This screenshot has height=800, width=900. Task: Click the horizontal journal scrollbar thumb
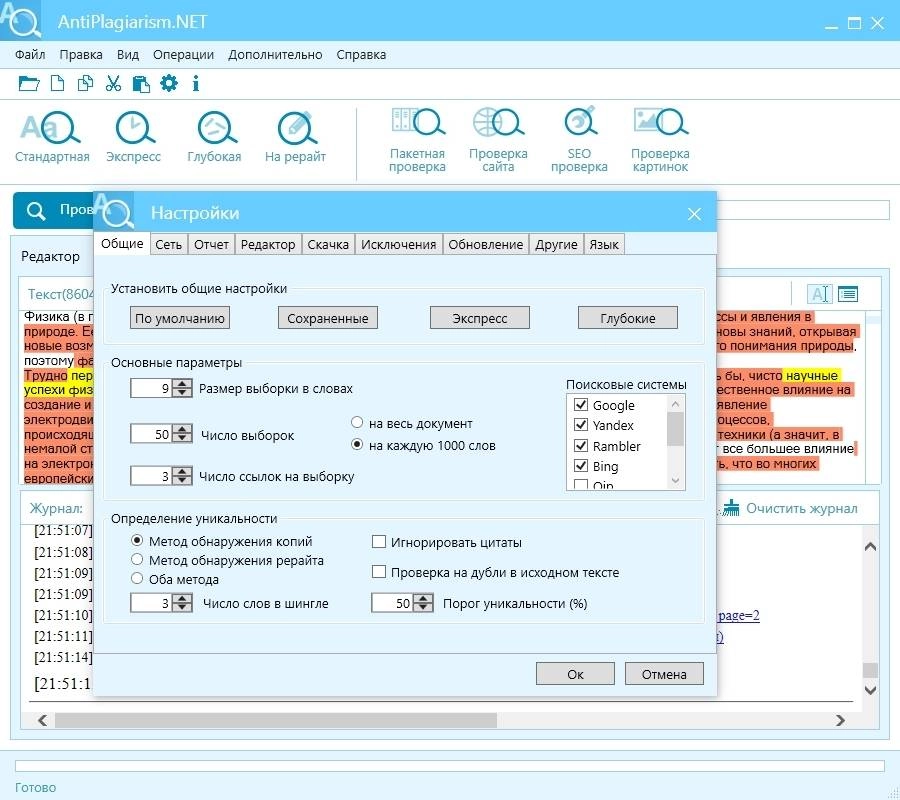click(x=276, y=720)
